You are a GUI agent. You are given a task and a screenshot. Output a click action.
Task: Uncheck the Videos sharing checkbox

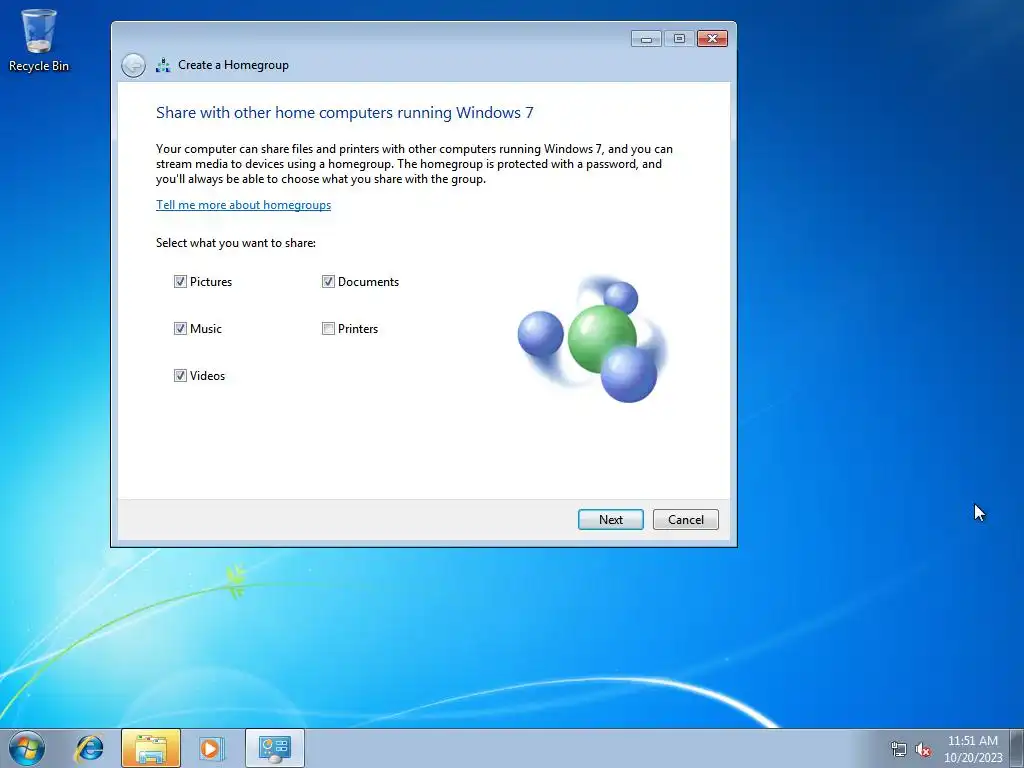tap(180, 376)
